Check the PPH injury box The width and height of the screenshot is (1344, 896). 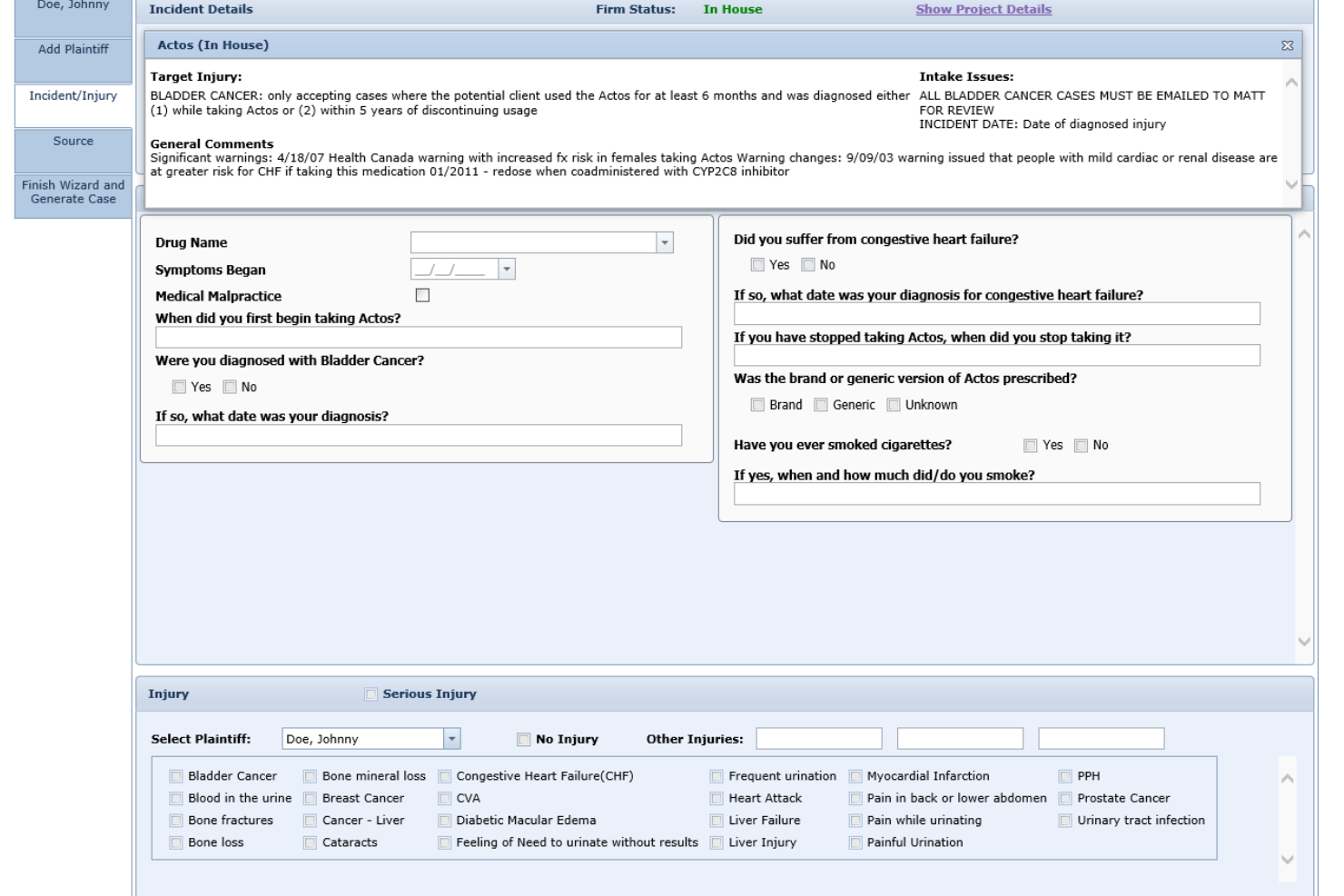click(x=1065, y=777)
